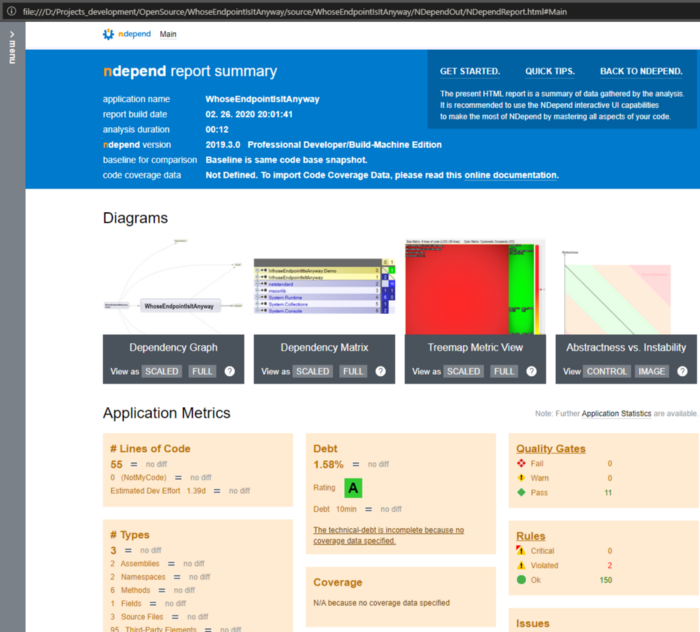Viewport: 700px width, 632px height.
Task: Click the application name WhoseEndpointIsItAnyway
Action: pyautogui.click(x=262, y=99)
